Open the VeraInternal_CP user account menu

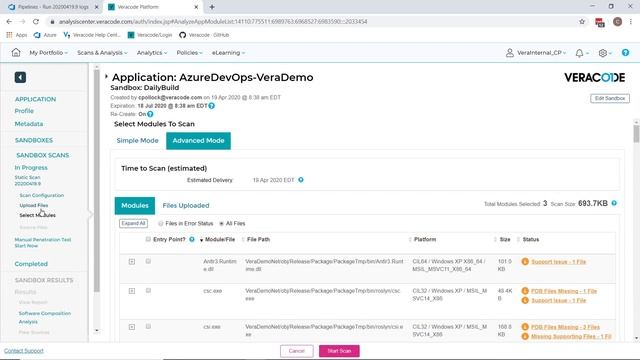coord(536,53)
